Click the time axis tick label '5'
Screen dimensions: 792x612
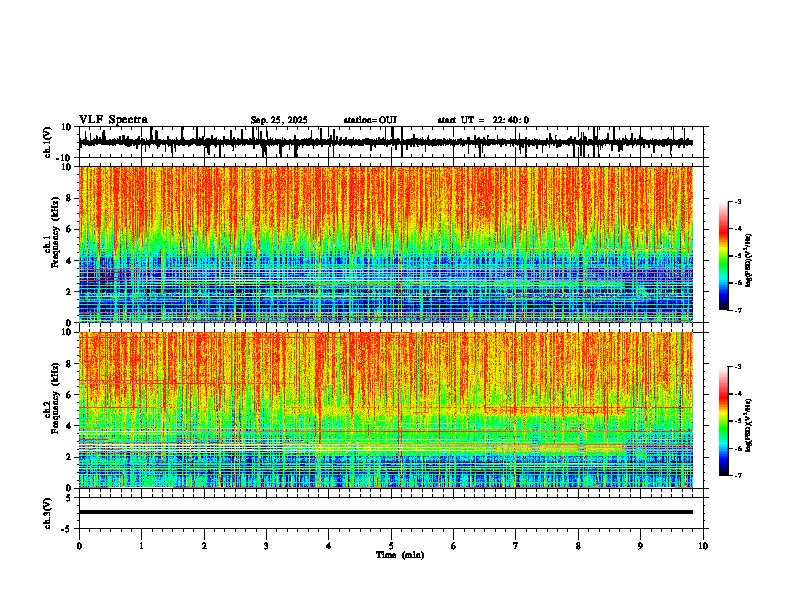click(x=391, y=546)
